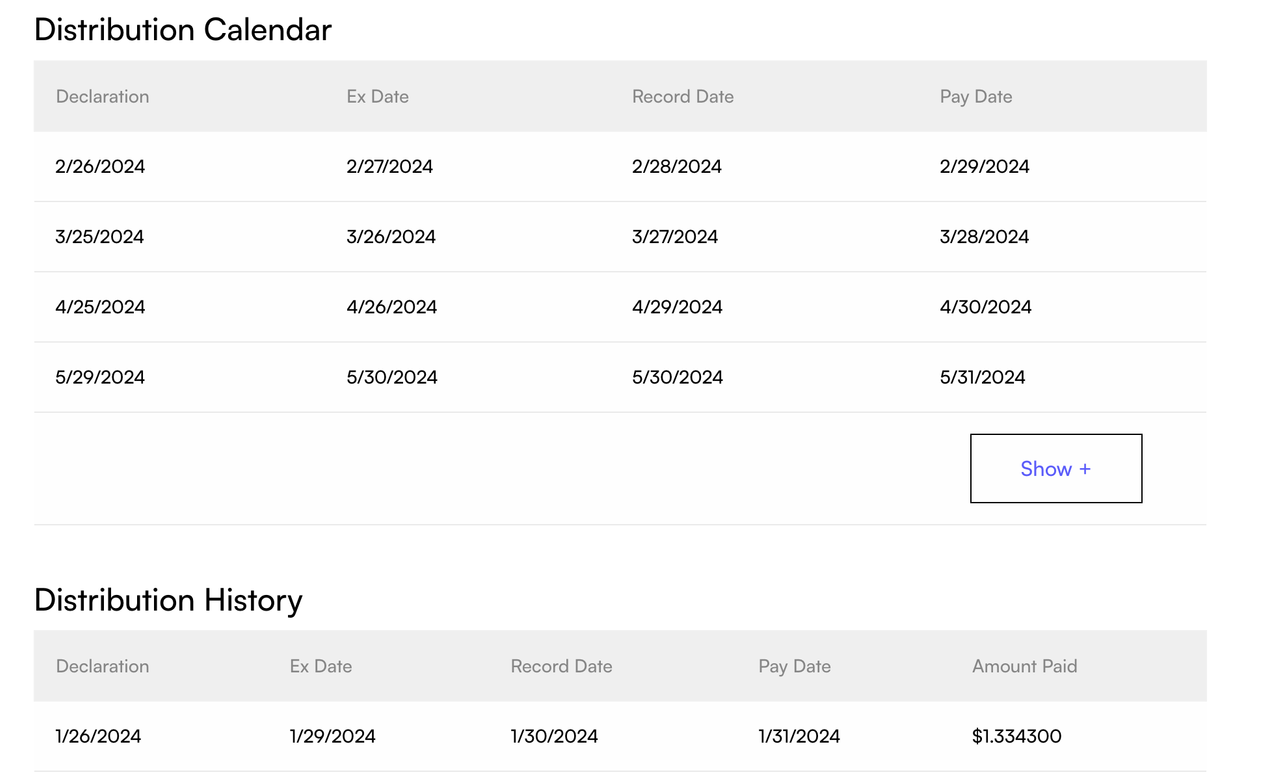Select the 1/29/2024 ex date in history
This screenshot has width=1280, height=779.
332,735
